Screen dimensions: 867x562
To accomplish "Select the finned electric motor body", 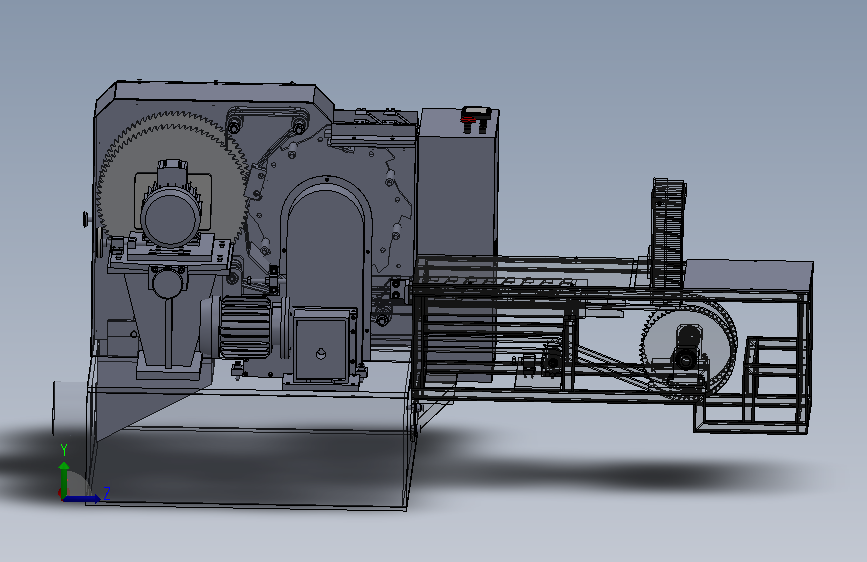I will tap(246, 327).
